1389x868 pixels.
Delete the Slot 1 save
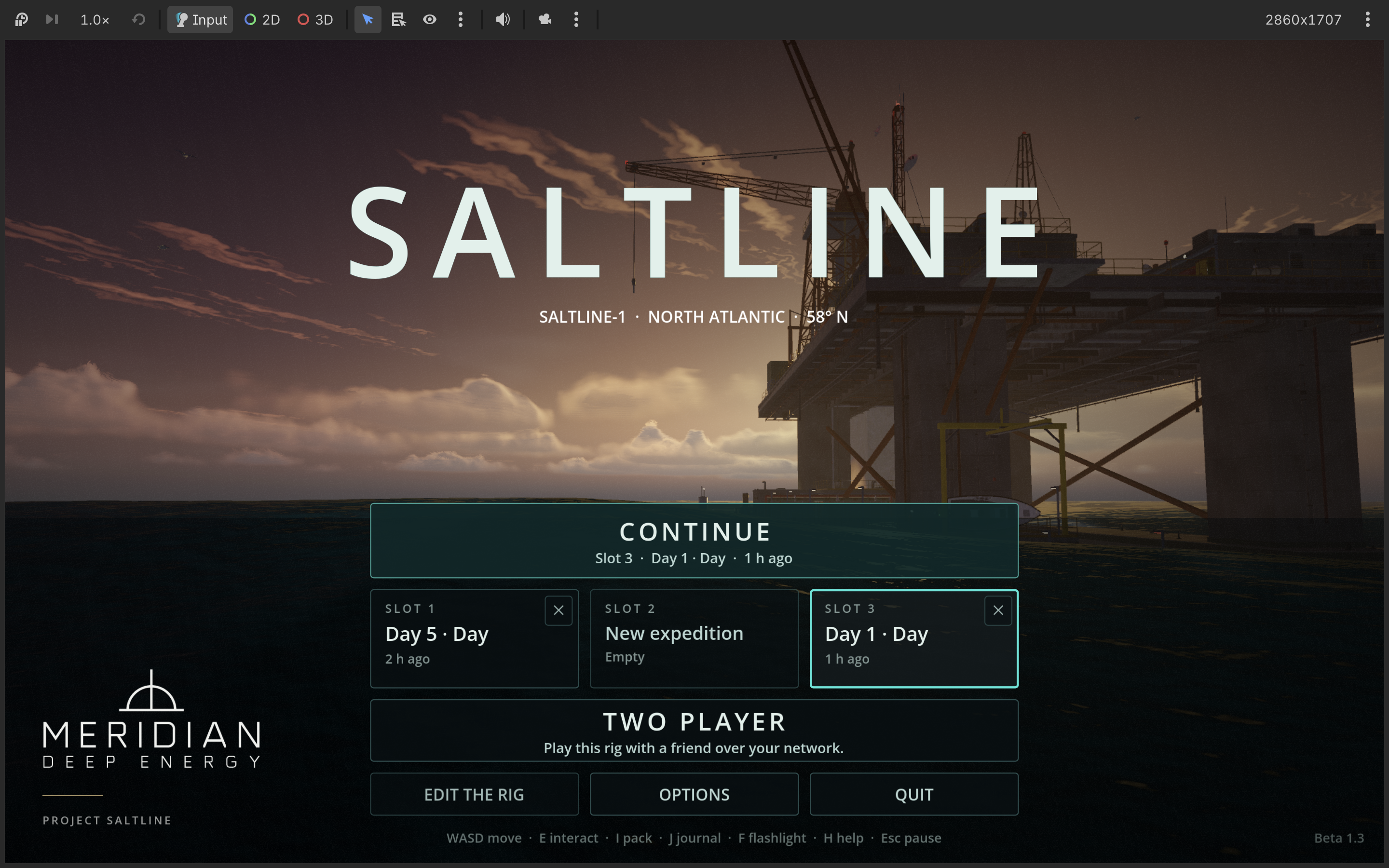[x=558, y=610]
